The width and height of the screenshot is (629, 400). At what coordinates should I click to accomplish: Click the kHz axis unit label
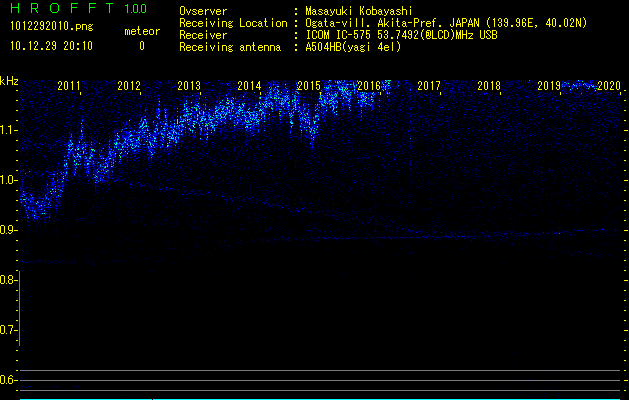(9, 81)
